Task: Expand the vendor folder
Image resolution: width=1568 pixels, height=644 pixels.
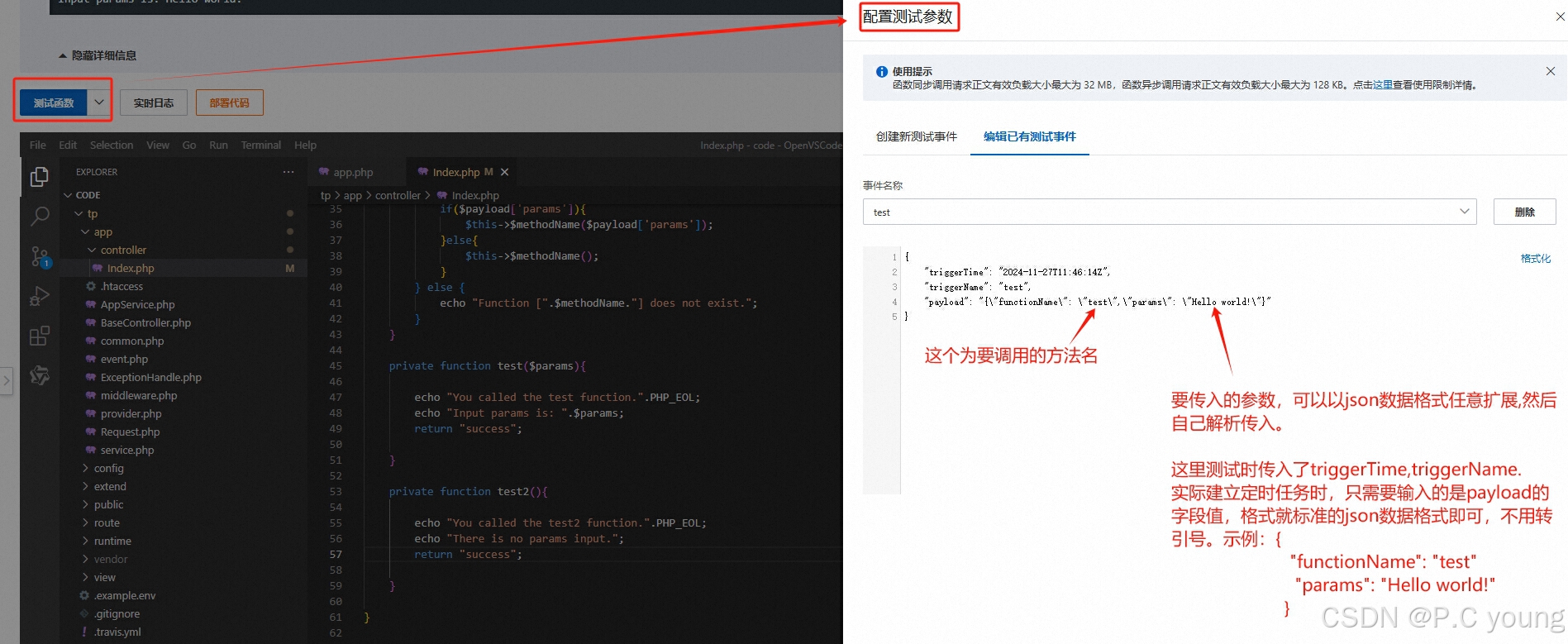Action: pyautogui.click(x=105, y=559)
